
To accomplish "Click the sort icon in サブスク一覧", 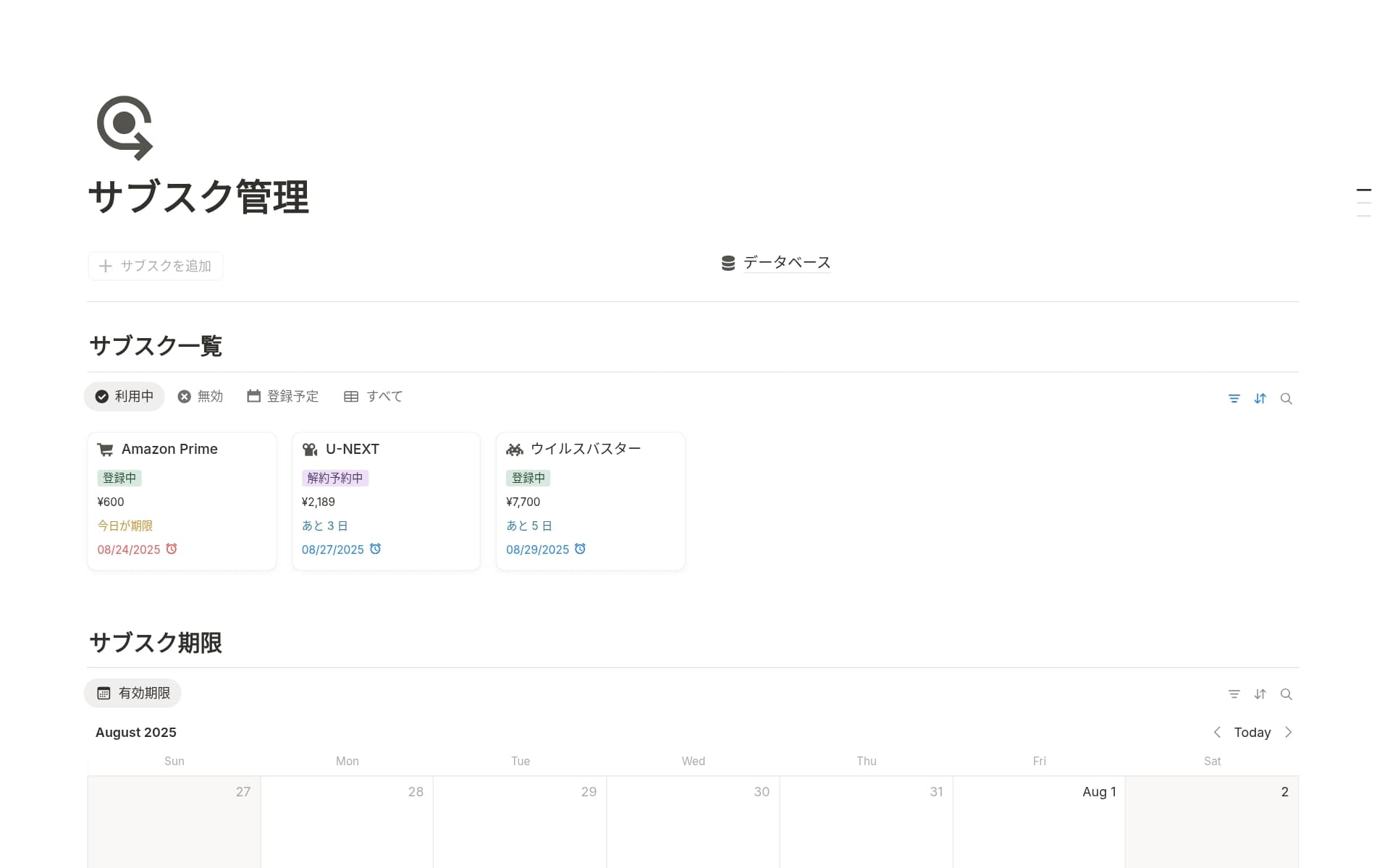I will click(x=1260, y=398).
